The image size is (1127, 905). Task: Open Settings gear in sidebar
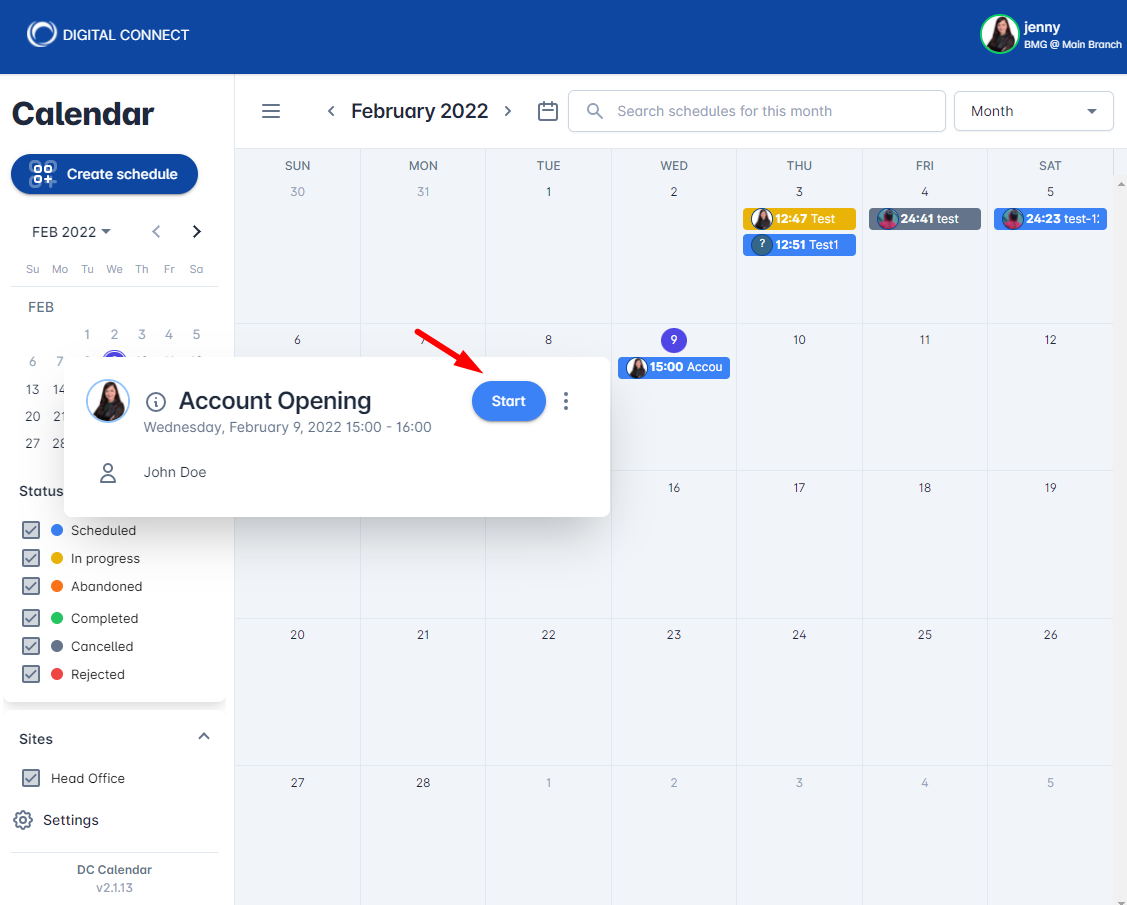click(23, 820)
